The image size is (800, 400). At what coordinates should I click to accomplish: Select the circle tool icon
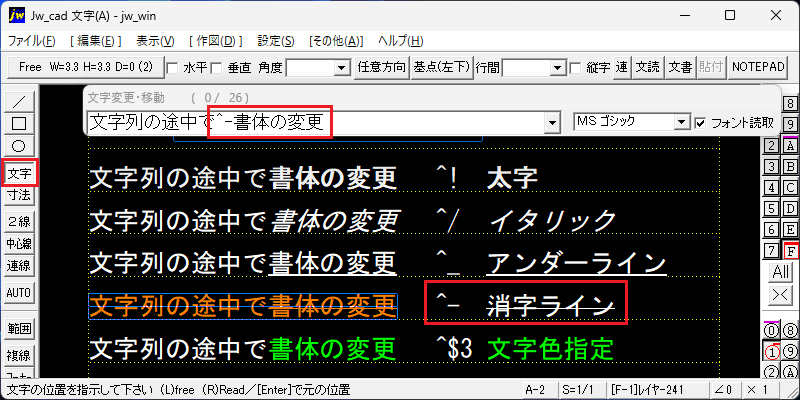tap(19, 145)
